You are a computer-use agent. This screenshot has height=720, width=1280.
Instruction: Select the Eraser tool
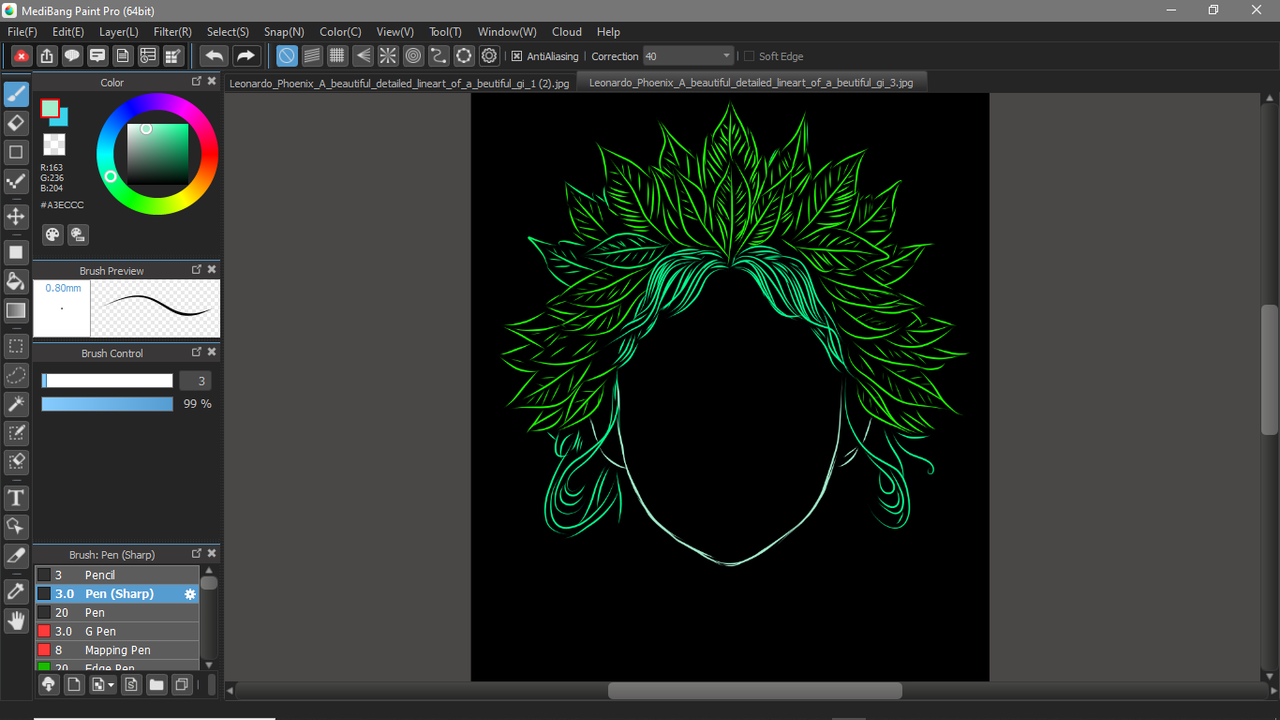click(16, 123)
